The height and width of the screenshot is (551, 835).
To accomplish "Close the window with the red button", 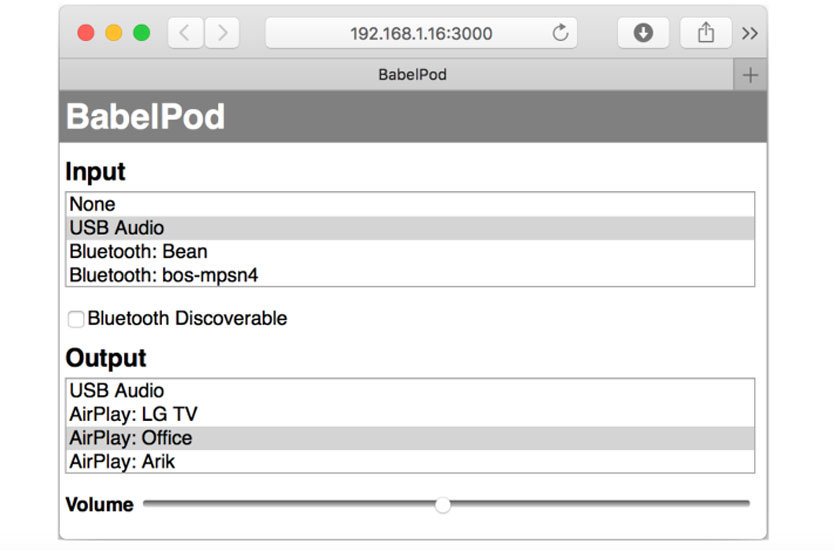I will (x=86, y=33).
